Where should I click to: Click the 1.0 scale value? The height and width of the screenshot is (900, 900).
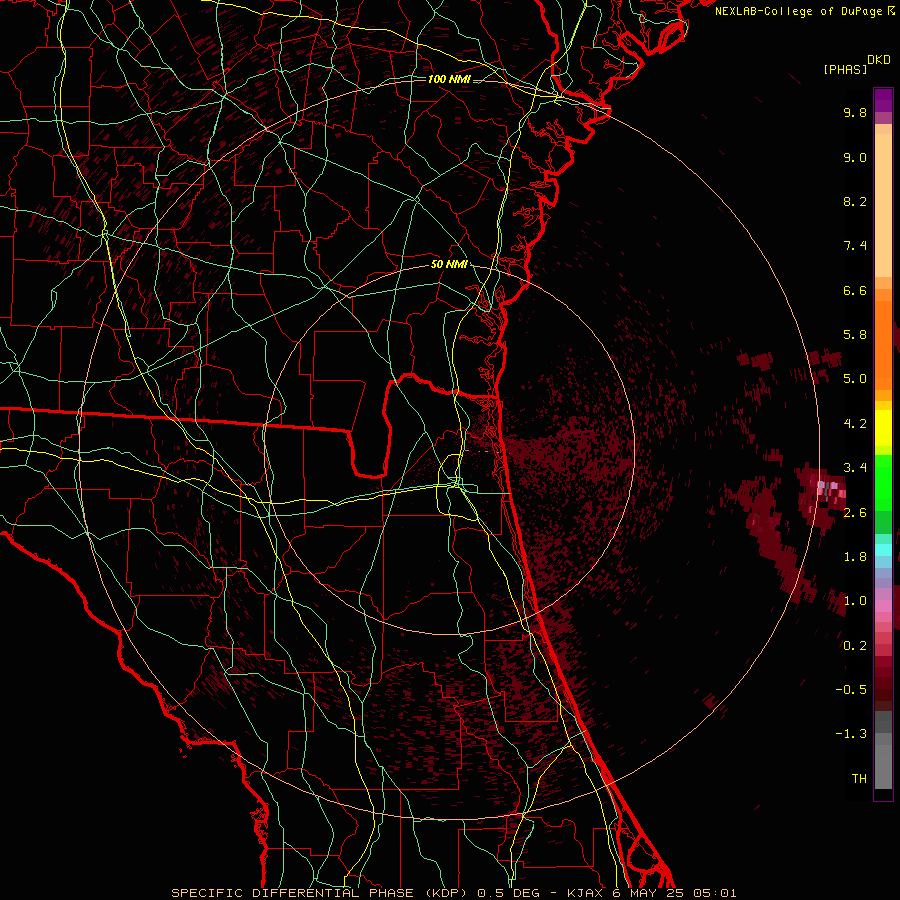855,601
